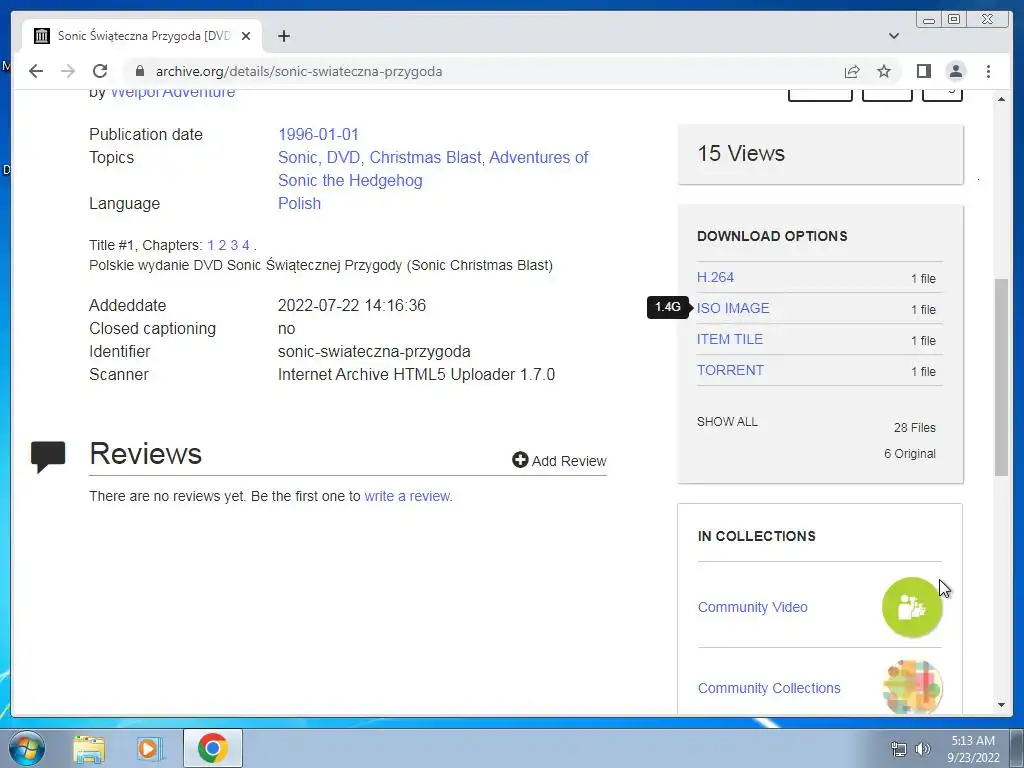Screen dimensions: 1024x768
Task: Click the network icon in system tray
Action: coord(899,749)
